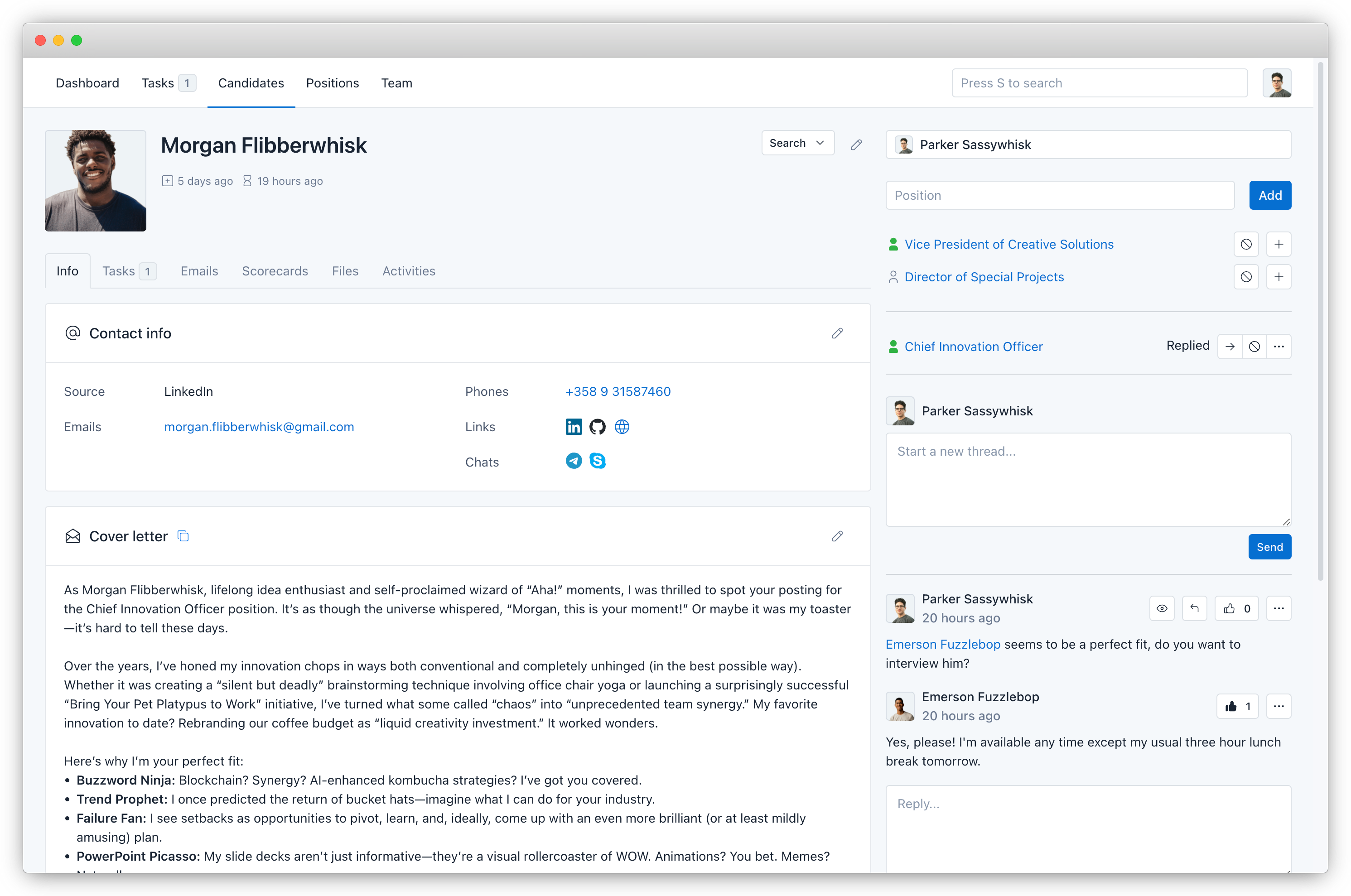Screen dimensions: 1351x896
Task: Like Parker Sassywhisk's thread comment
Action: click(1237, 608)
